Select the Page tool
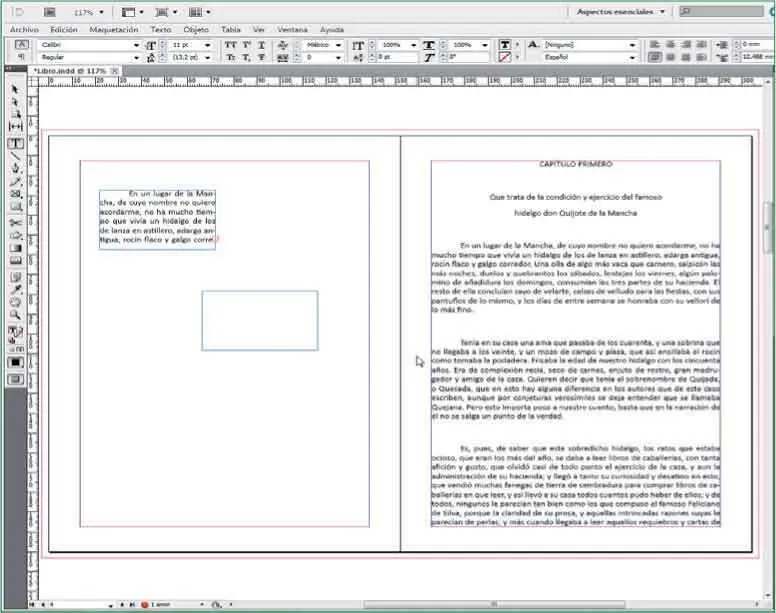776x613 pixels. pos(15,114)
